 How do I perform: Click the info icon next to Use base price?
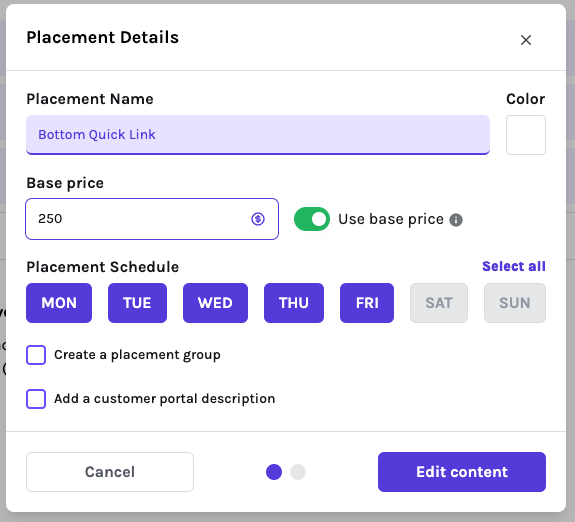click(x=456, y=220)
